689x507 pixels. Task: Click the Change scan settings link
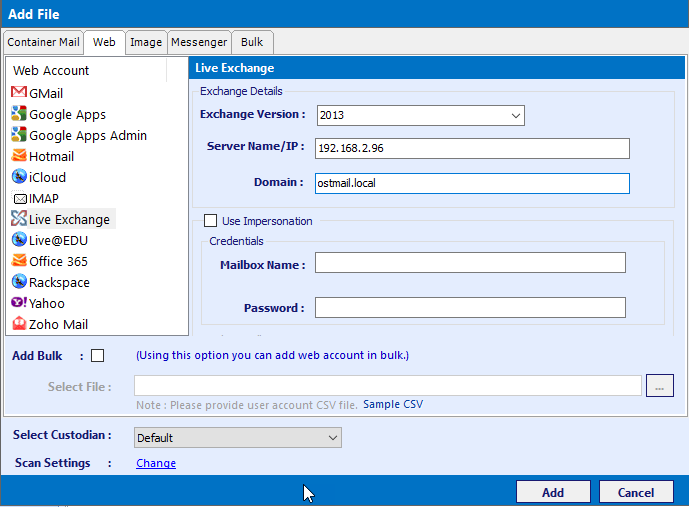[x=156, y=463]
